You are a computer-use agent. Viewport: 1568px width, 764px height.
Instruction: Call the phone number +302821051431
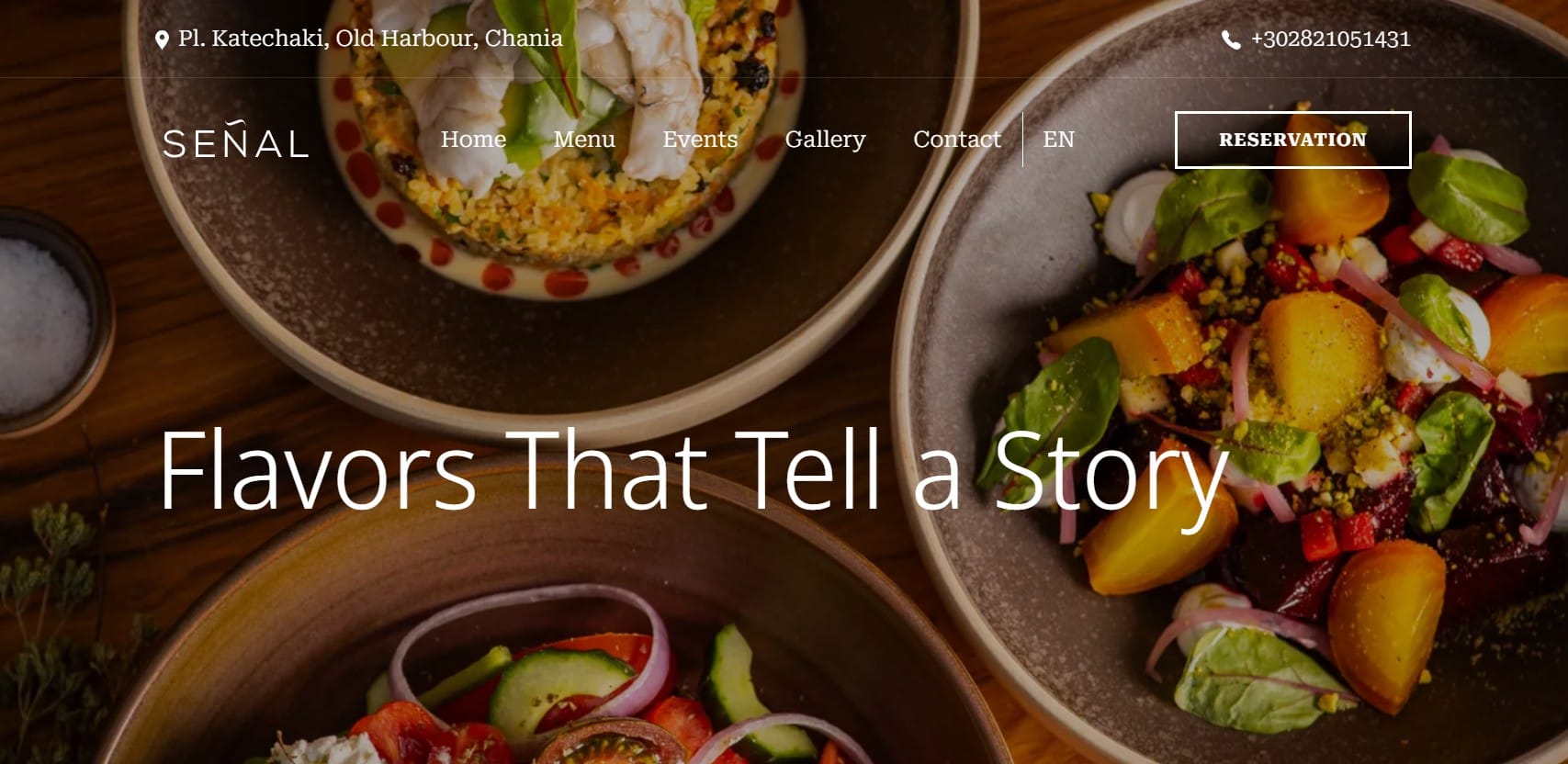1330,39
